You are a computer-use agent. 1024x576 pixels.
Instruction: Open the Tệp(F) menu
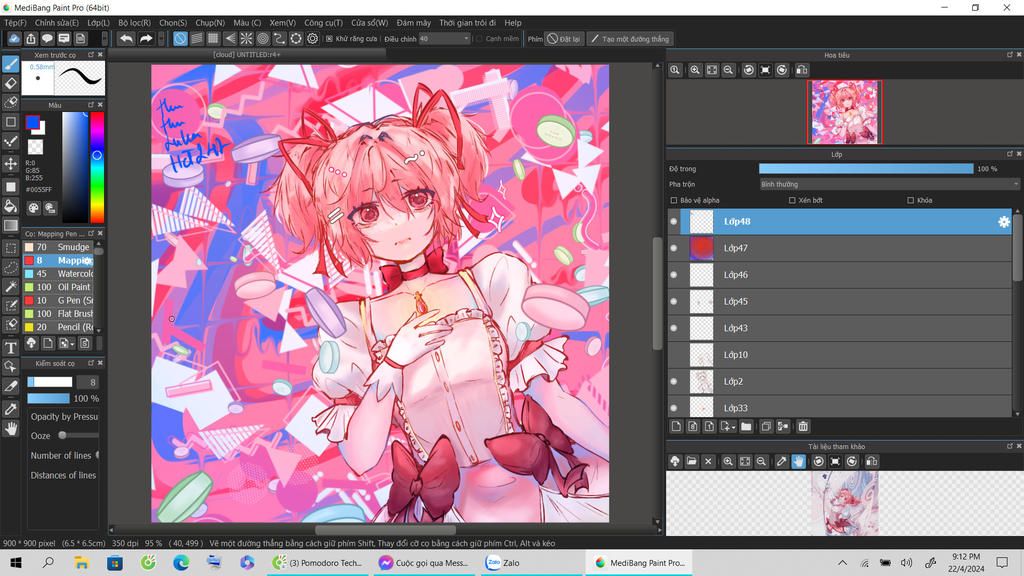tap(15, 22)
